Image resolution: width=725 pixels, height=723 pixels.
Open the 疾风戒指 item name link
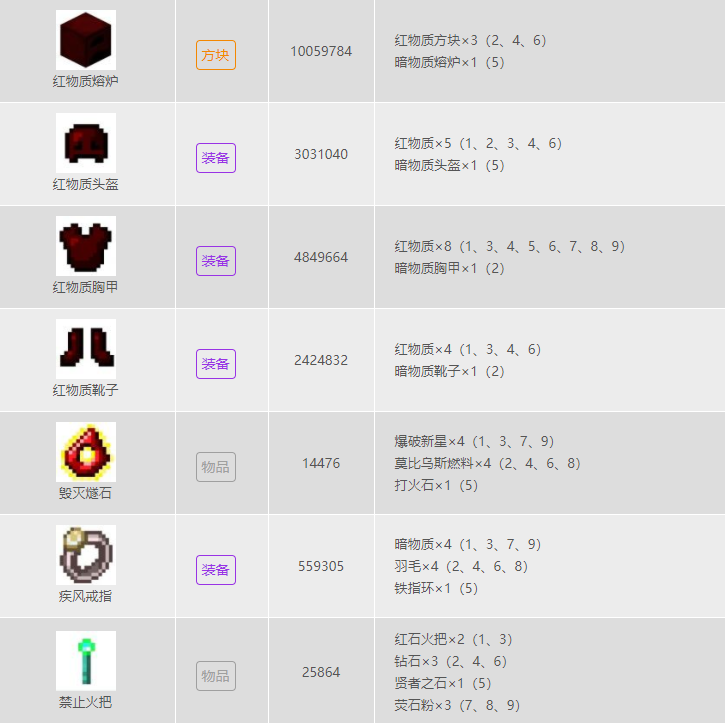86,596
